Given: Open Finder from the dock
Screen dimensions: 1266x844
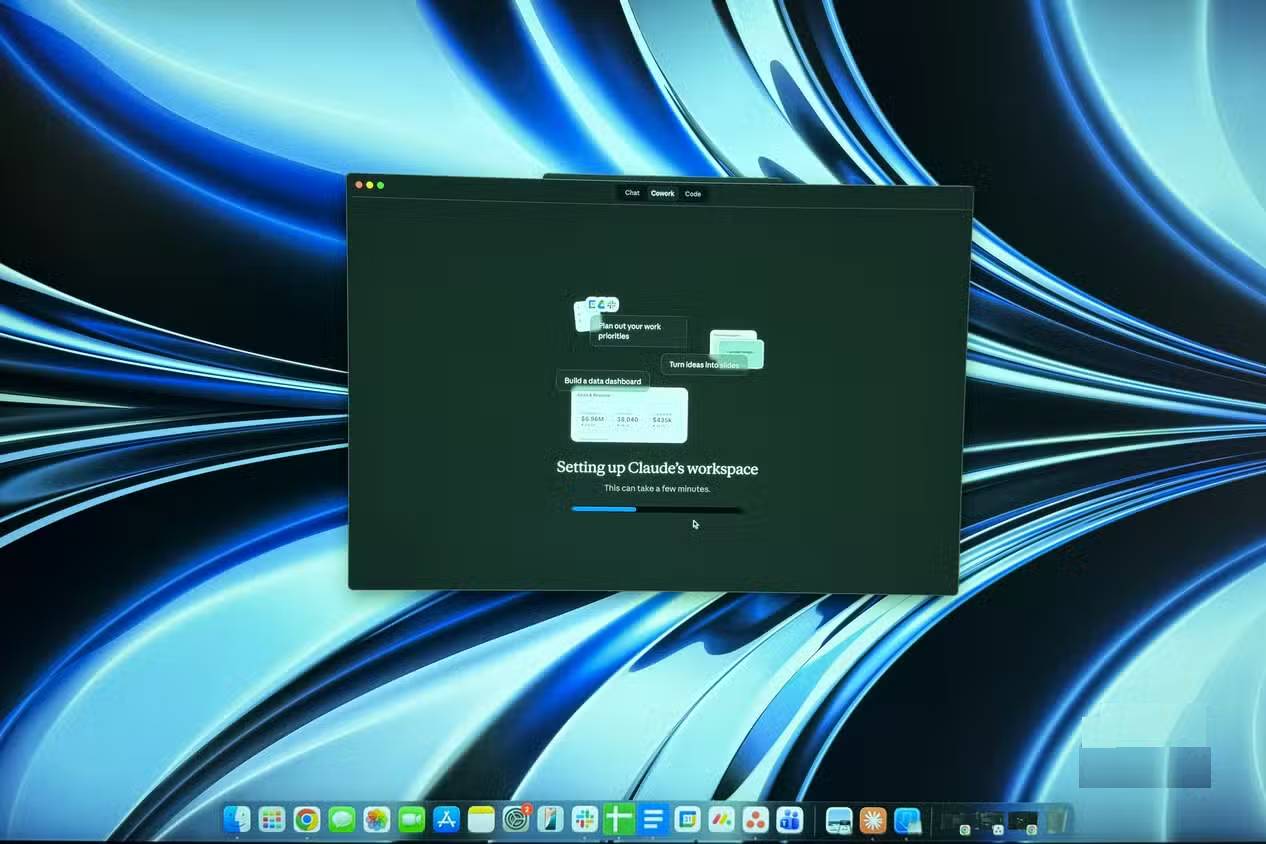Looking at the screenshot, I should [237, 820].
